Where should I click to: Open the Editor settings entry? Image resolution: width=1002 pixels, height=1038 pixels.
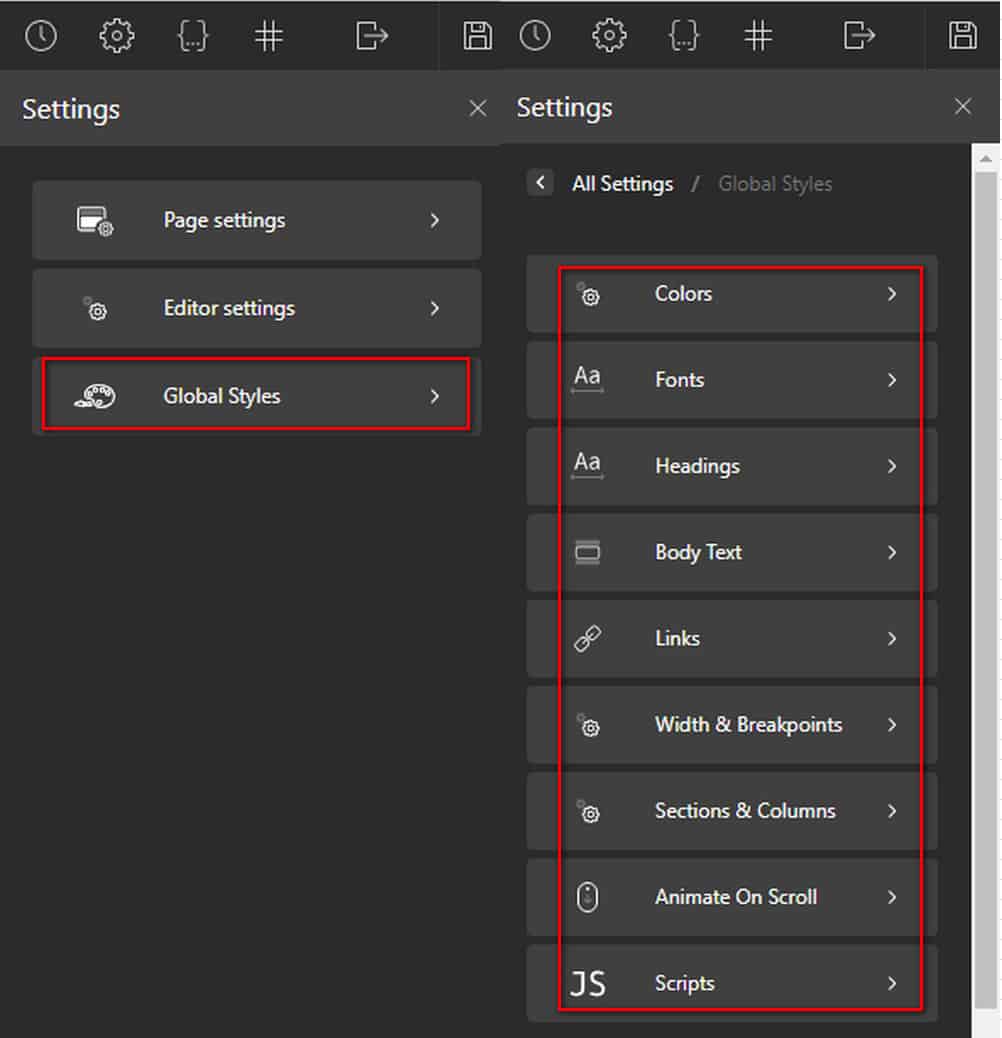point(257,308)
